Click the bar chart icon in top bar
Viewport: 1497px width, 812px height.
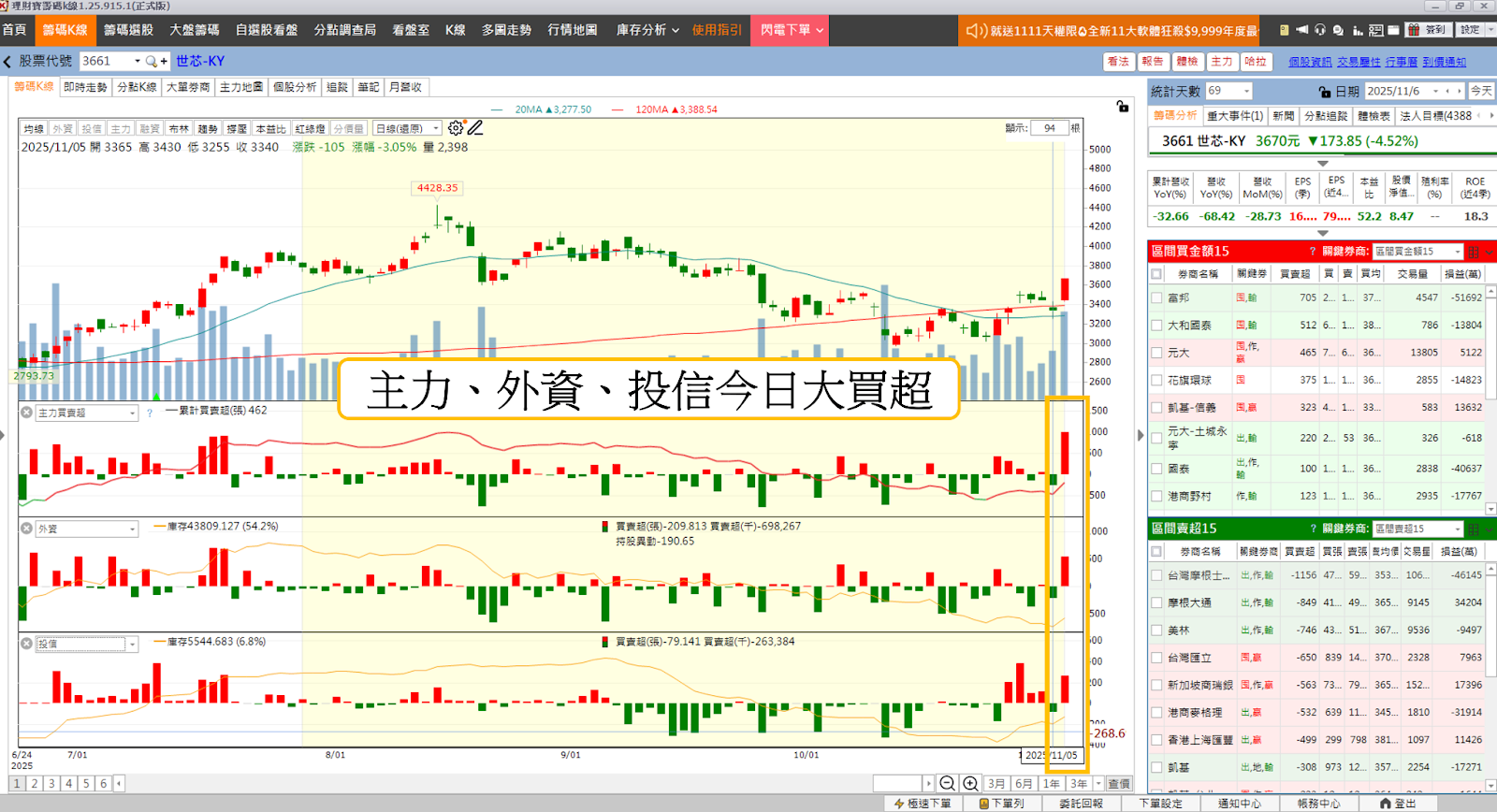1358,30
